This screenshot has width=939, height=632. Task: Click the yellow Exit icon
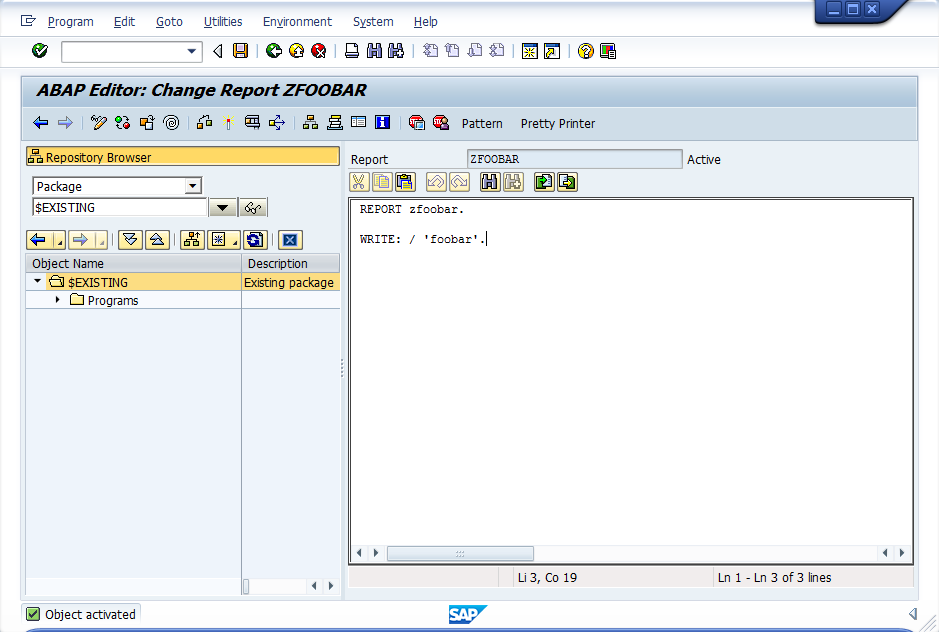296,51
